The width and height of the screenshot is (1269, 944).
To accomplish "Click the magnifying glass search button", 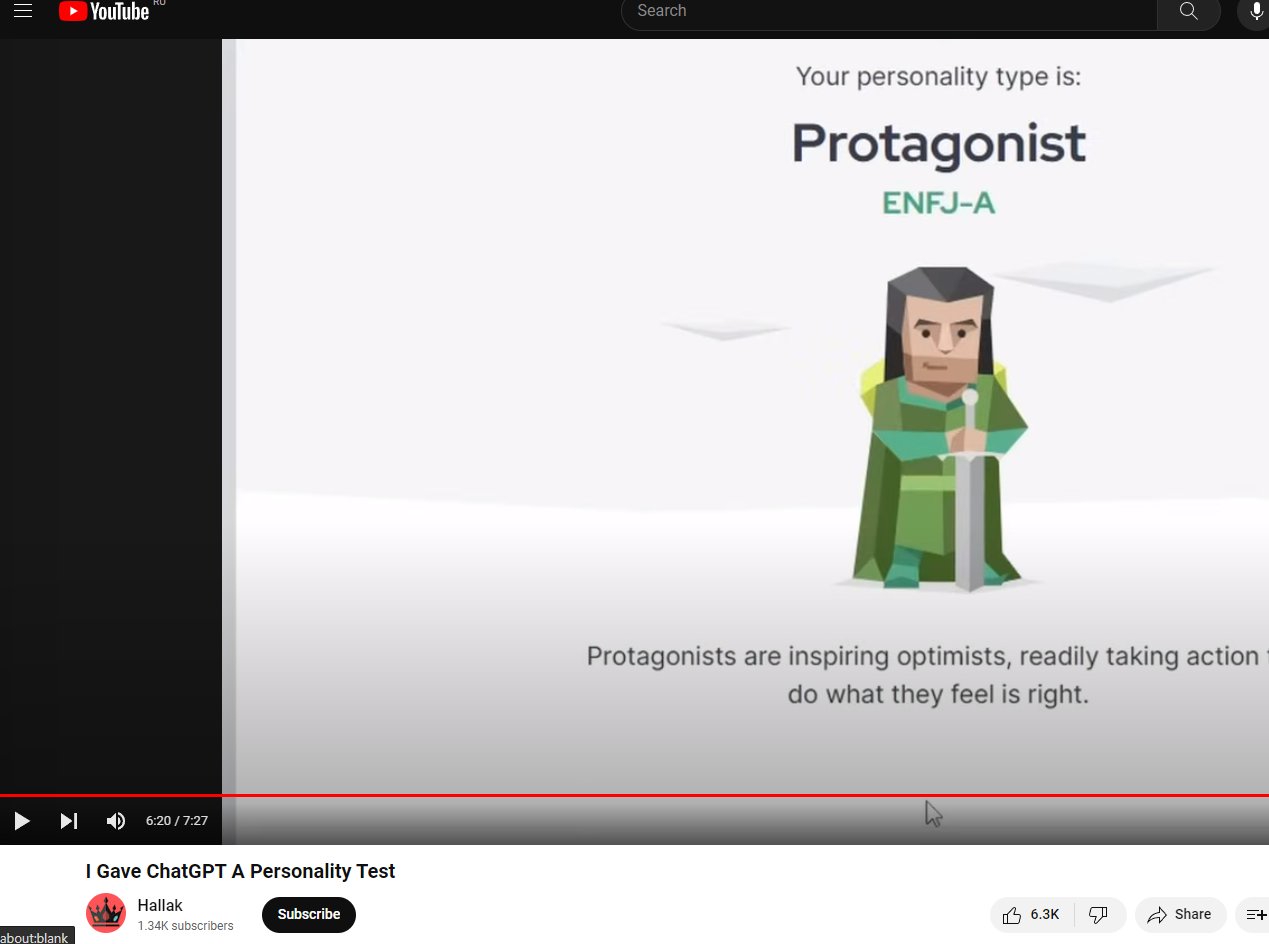I will [x=1188, y=11].
